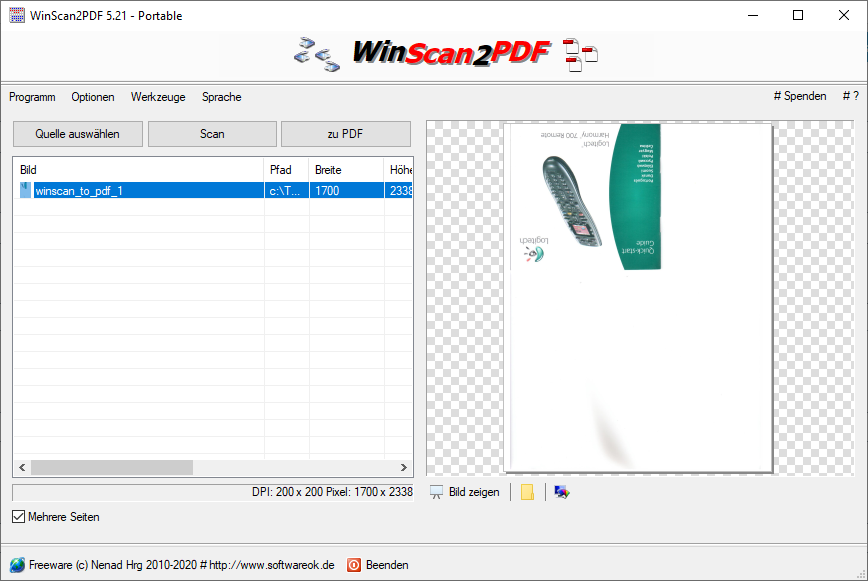
Task: Open the # Spenden menu item
Action: 800,96
